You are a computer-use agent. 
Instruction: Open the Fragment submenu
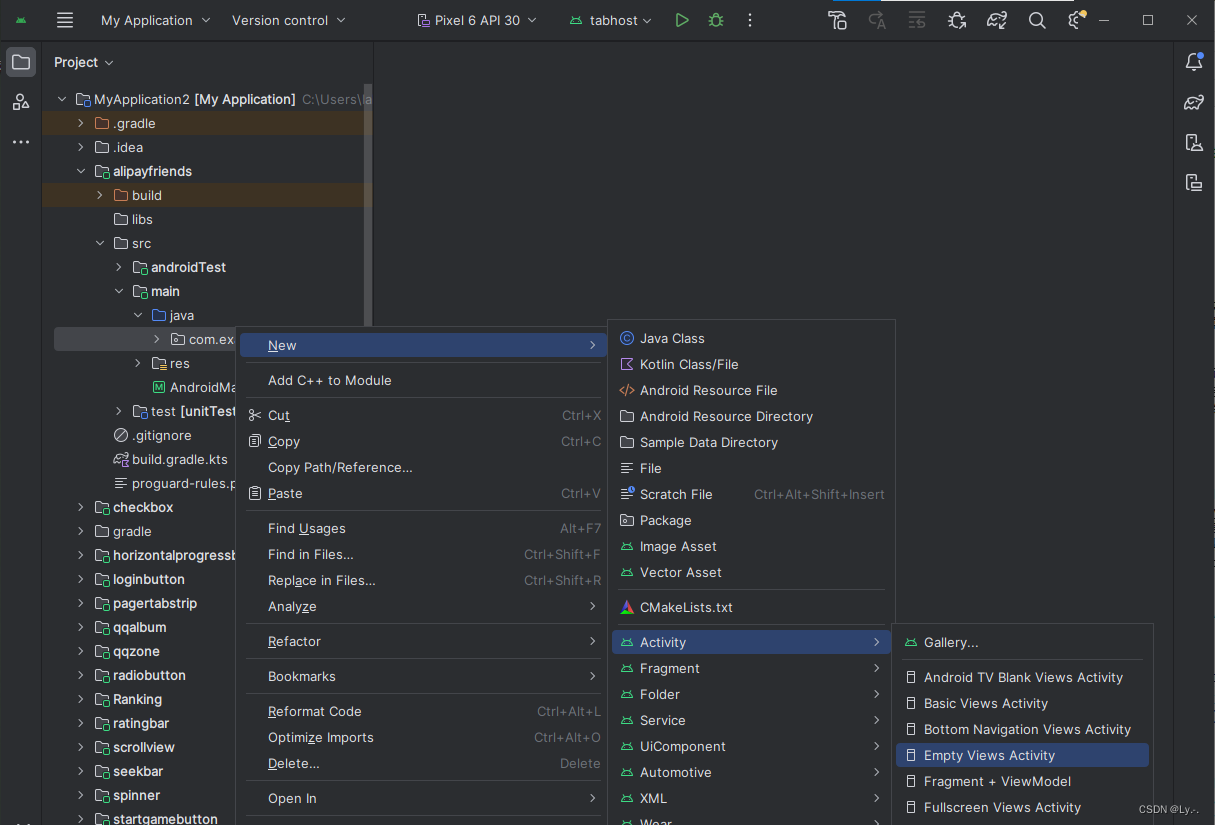(x=751, y=668)
